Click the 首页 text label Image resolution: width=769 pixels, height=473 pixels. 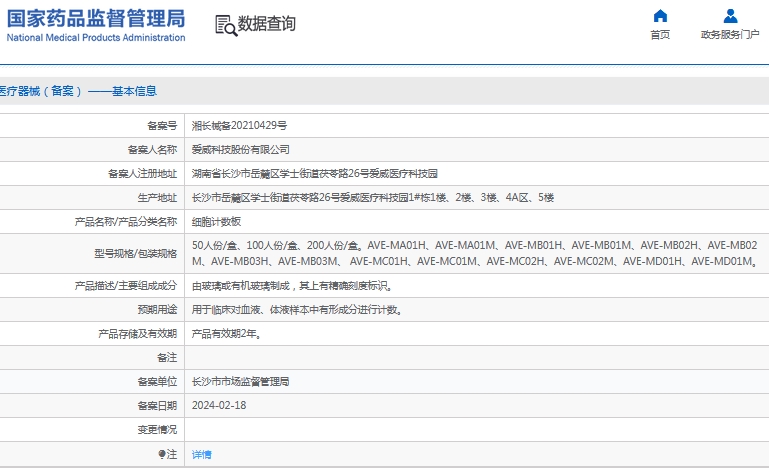pos(660,35)
